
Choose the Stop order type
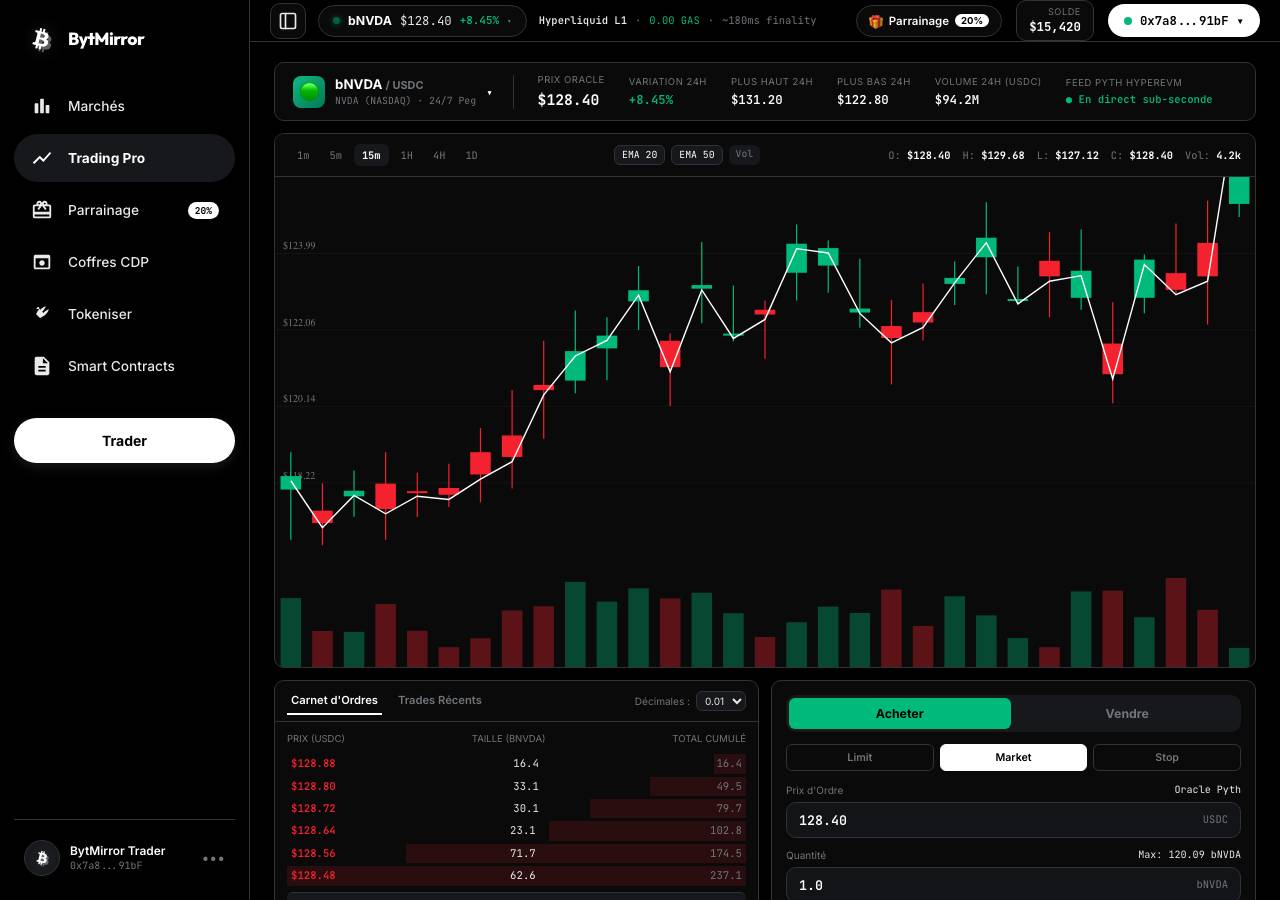click(1167, 757)
